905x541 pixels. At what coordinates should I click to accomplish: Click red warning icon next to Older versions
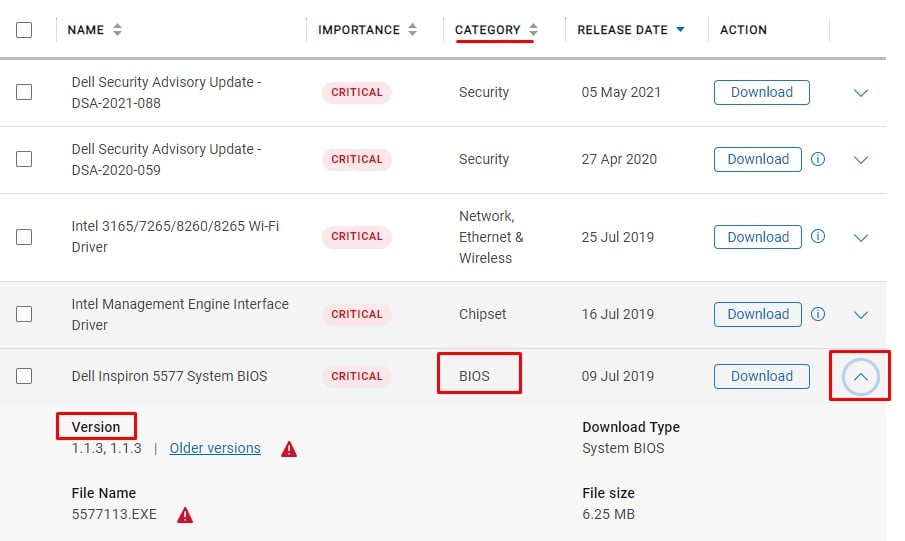click(x=289, y=449)
